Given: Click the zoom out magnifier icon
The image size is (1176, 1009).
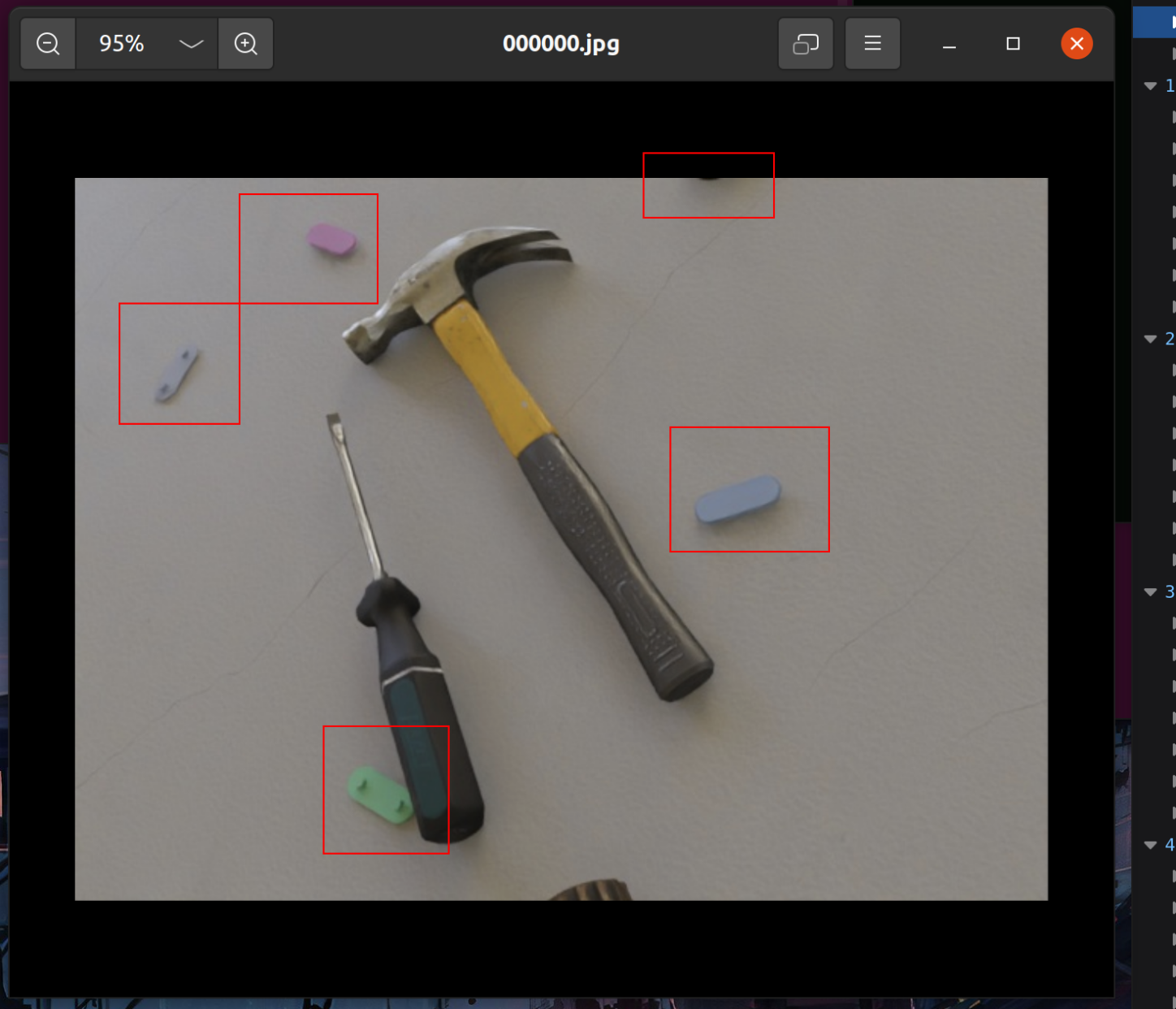Looking at the screenshot, I should pos(47,44).
